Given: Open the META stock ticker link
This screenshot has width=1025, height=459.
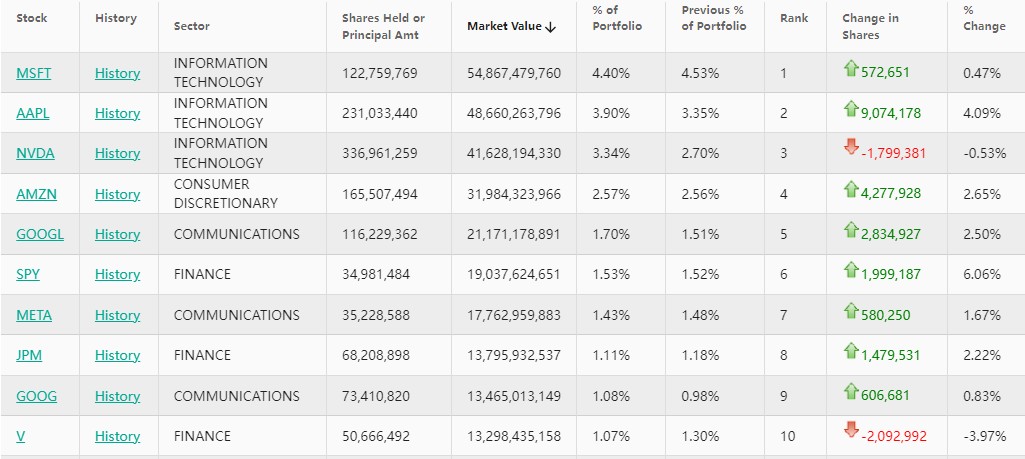Looking at the screenshot, I should [34, 315].
